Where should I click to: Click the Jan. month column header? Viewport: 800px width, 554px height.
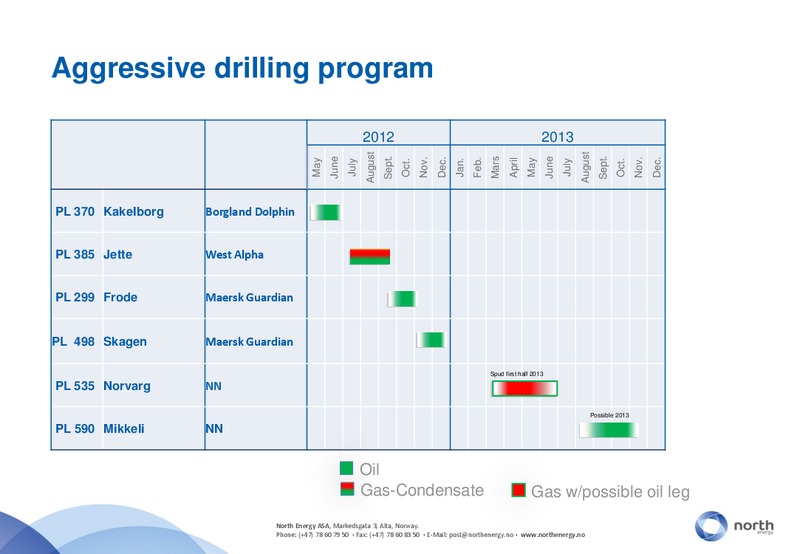[x=460, y=167]
